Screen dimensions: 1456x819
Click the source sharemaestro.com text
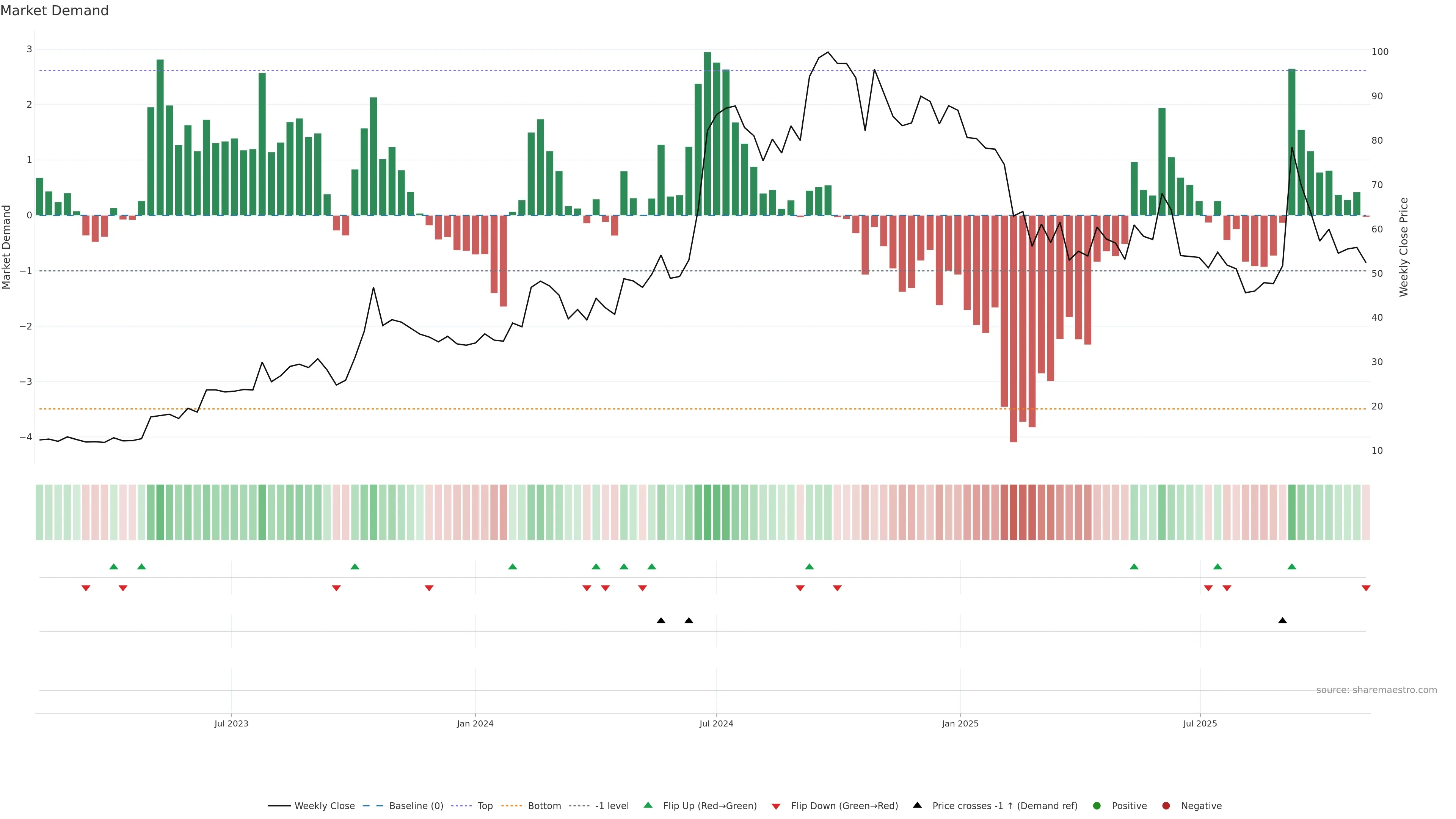tap(1376, 690)
